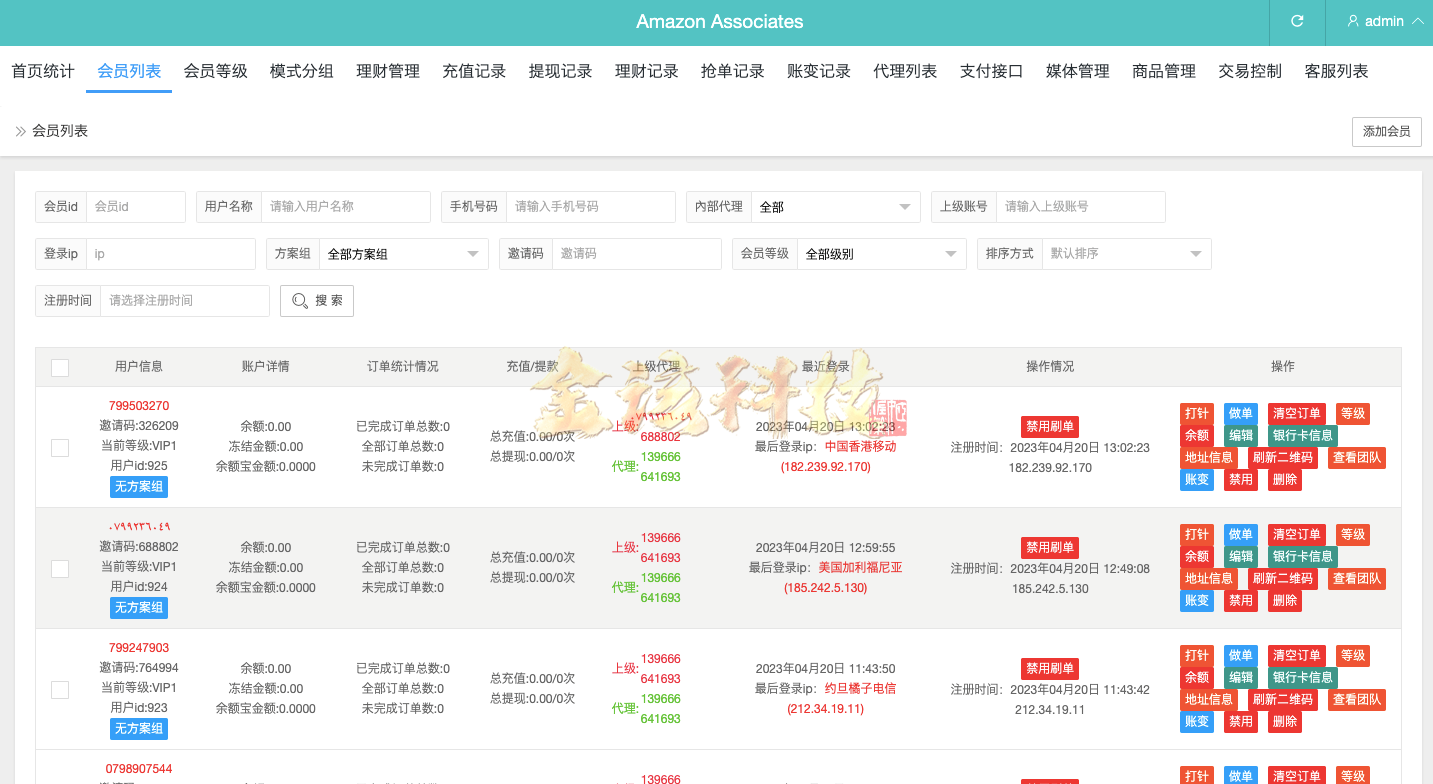The width and height of the screenshot is (1433, 784).
Task: Click 银行卡信息 for user 799247903
Action: 1301,677
